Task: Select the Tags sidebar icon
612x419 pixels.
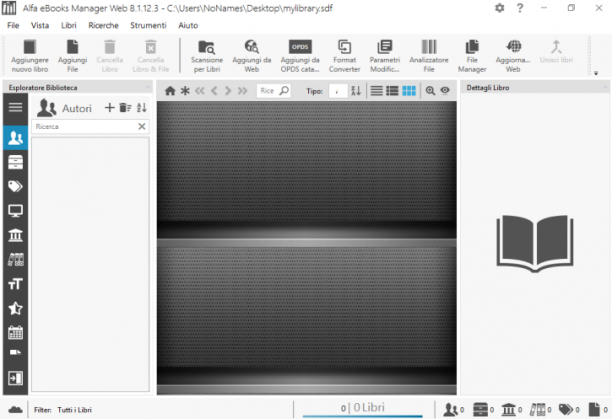Action: 15,186
